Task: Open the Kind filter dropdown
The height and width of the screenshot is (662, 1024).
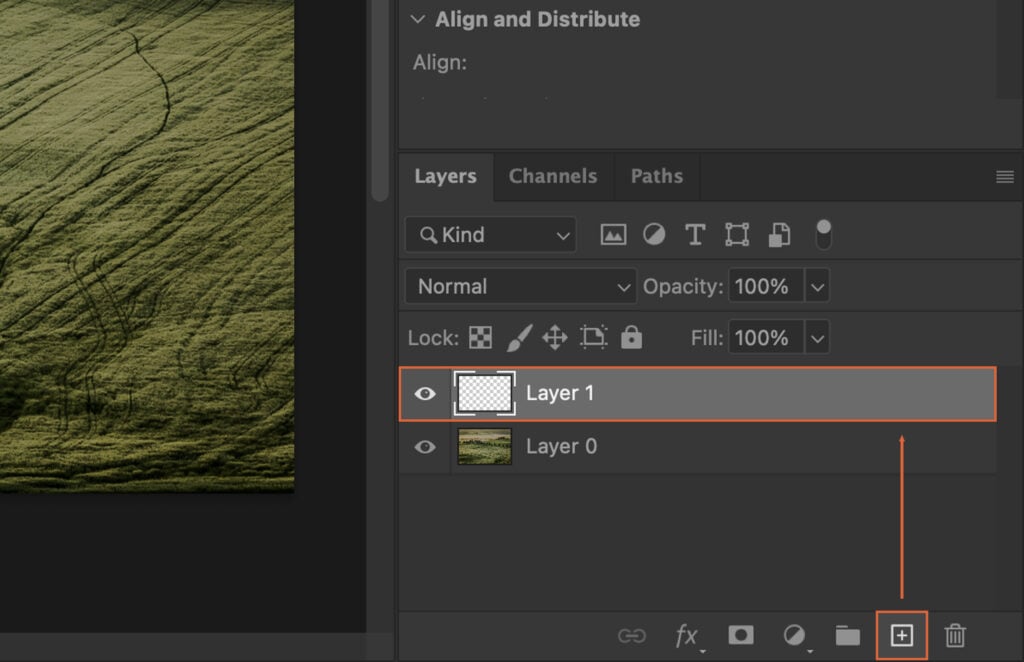Action: pyautogui.click(x=489, y=234)
